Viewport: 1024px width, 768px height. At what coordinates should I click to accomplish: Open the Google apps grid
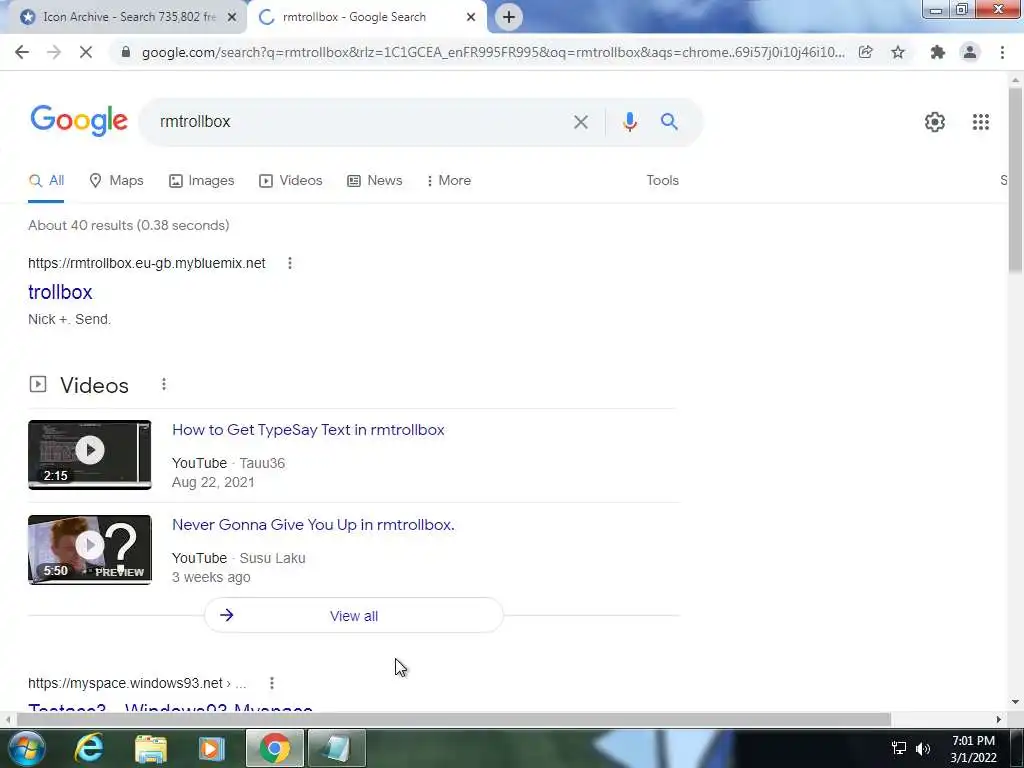(980, 122)
